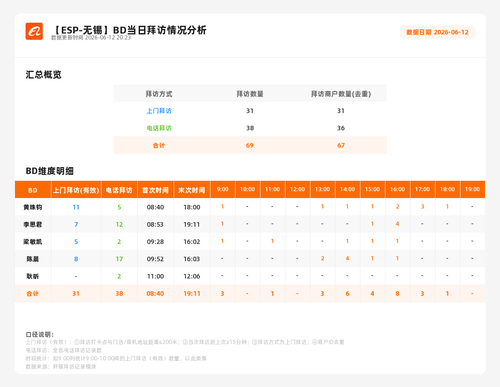Click the blue value '11' in the first row
Screen dimensions: 500x387
(x=76, y=207)
